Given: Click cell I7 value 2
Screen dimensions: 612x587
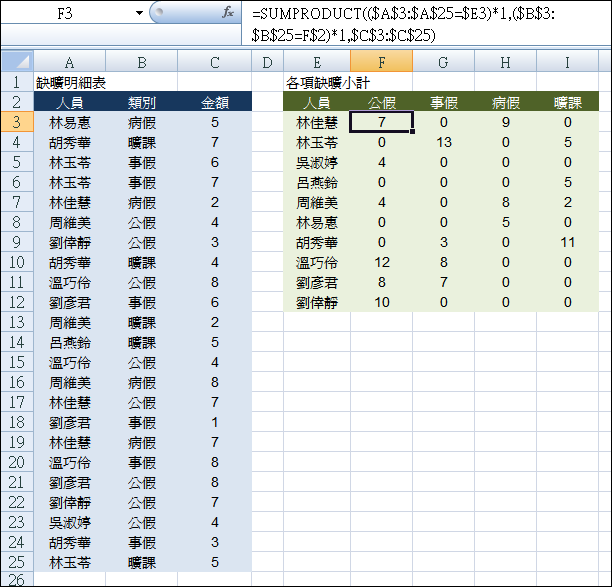Looking at the screenshot, I should click(568, 202).
